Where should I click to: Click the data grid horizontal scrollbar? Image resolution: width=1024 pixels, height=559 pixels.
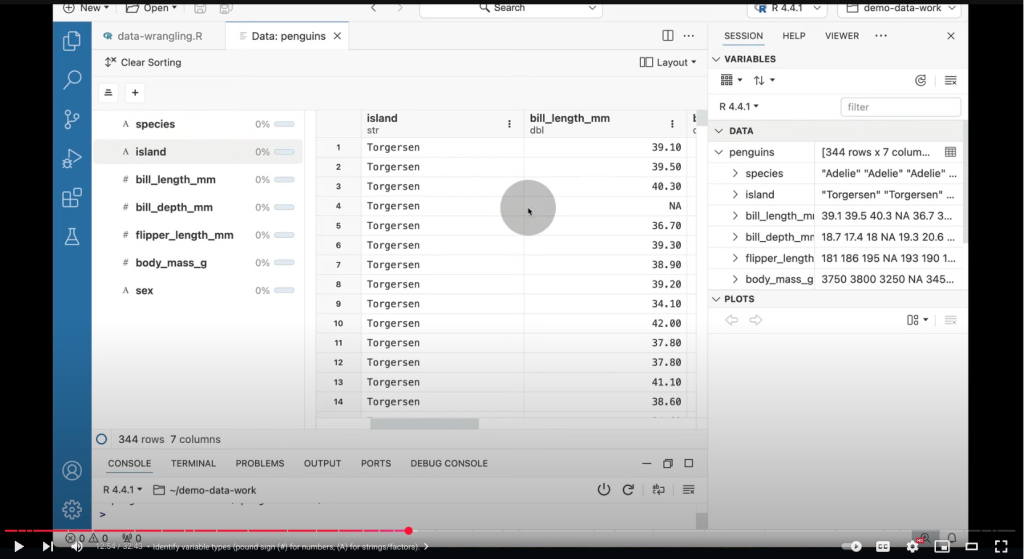pyautogui.click(x=424, y=424)
